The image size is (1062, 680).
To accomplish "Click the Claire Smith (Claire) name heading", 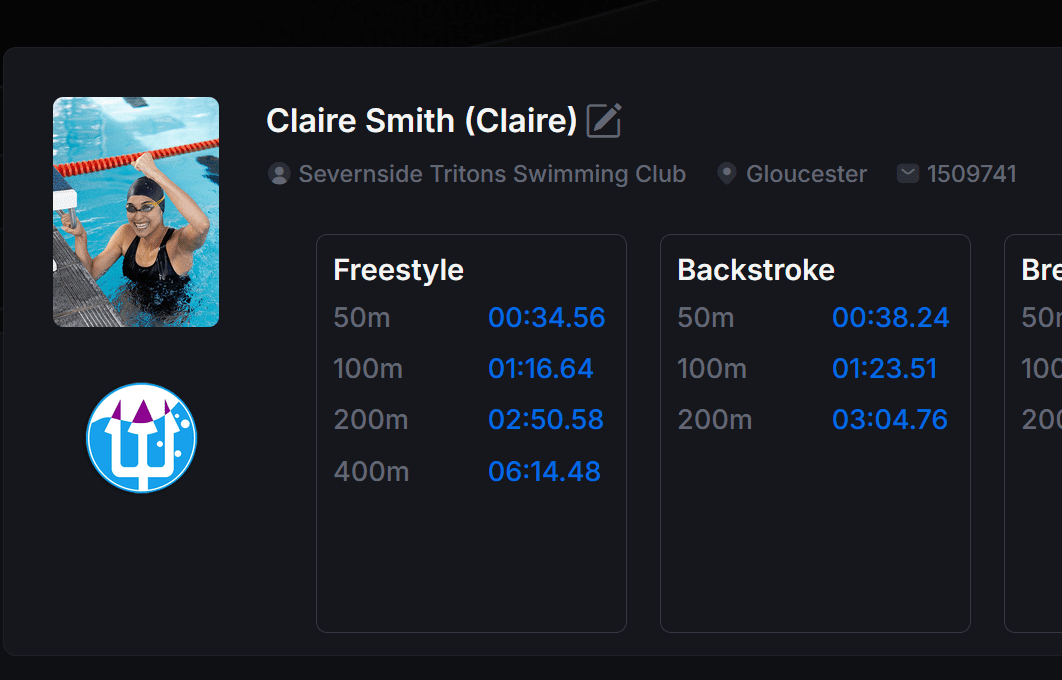I will (x=421, y=121).
